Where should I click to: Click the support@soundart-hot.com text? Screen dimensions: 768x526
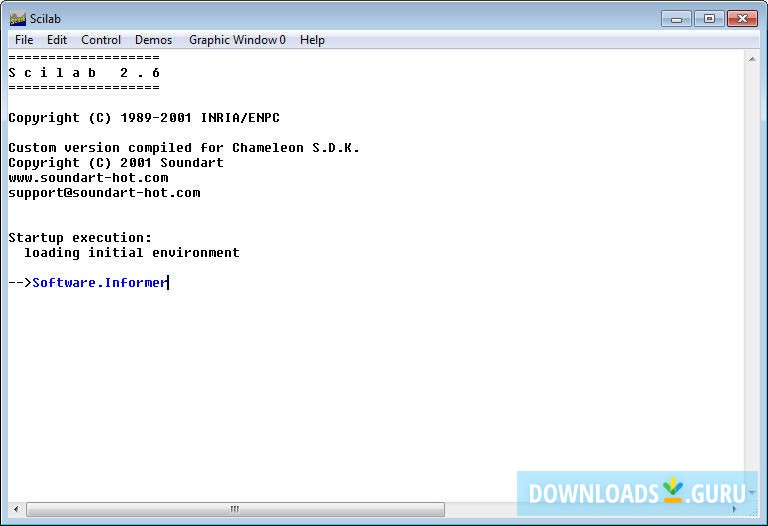(x=104, y=193)
